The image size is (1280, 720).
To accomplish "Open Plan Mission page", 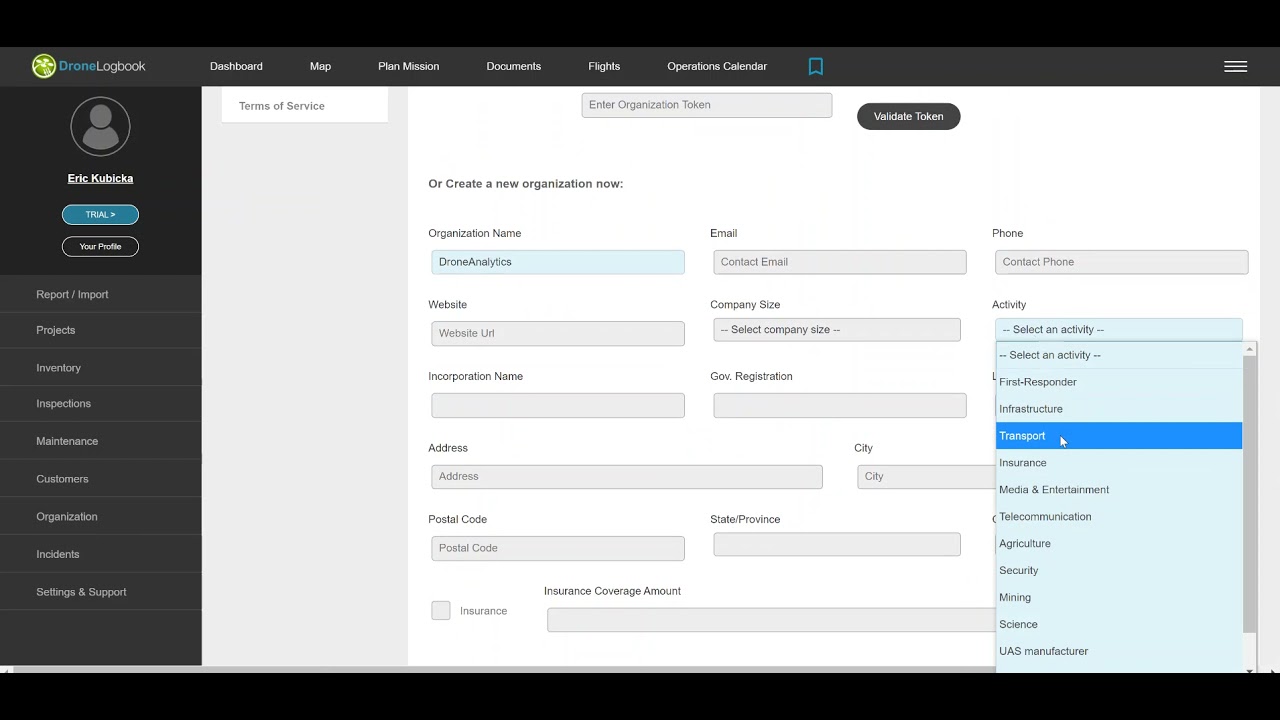I will [408, 66].
